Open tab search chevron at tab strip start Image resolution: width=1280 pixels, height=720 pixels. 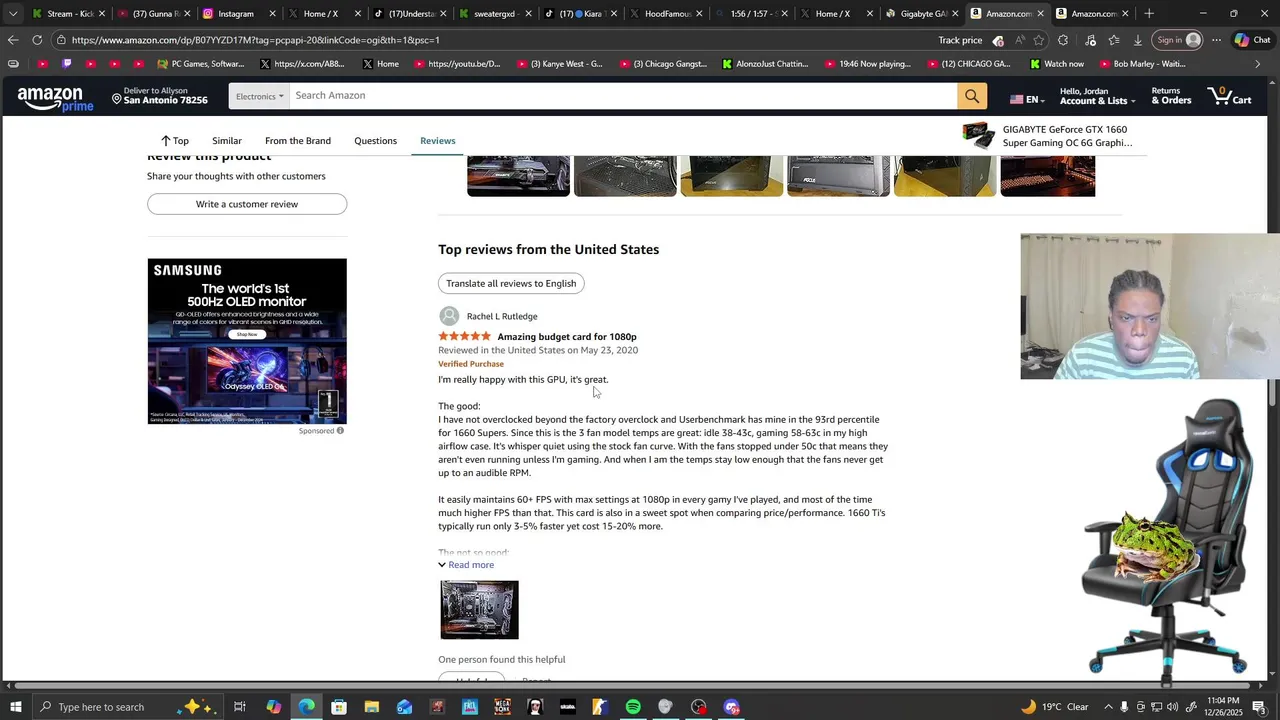click(x=13, y=14)
